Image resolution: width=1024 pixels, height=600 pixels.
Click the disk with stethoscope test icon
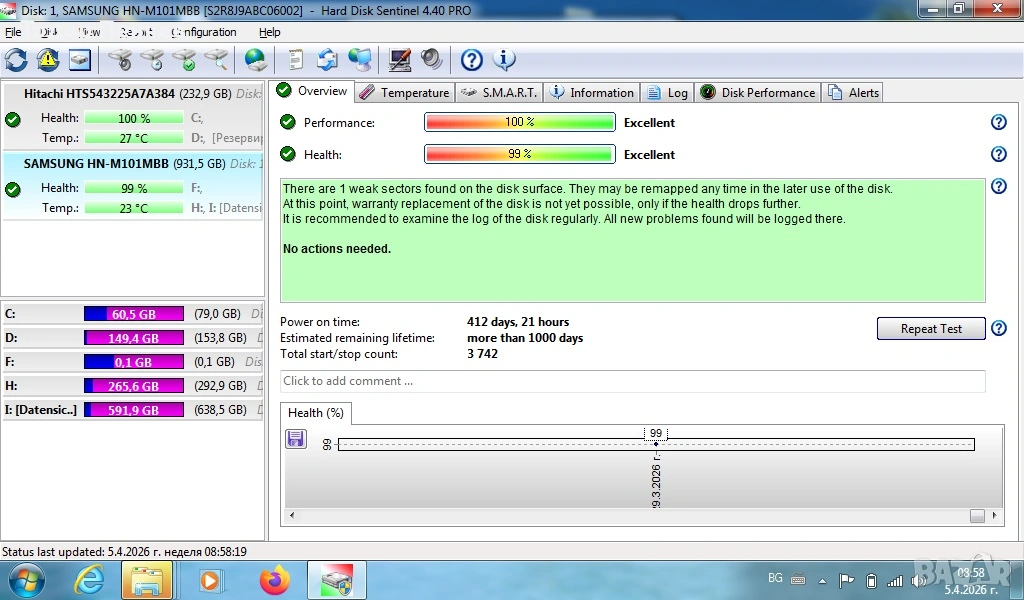[121, 60]
